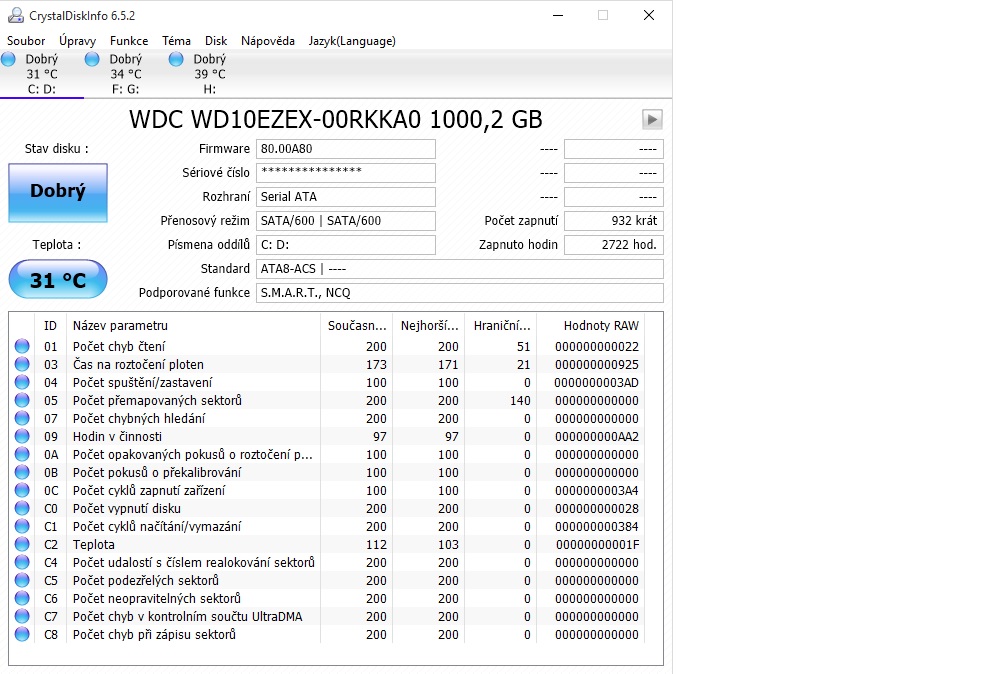1008x674 pixels.
Task: Select the Hodin v činnosti parameter name
Action: pos(117,436)
